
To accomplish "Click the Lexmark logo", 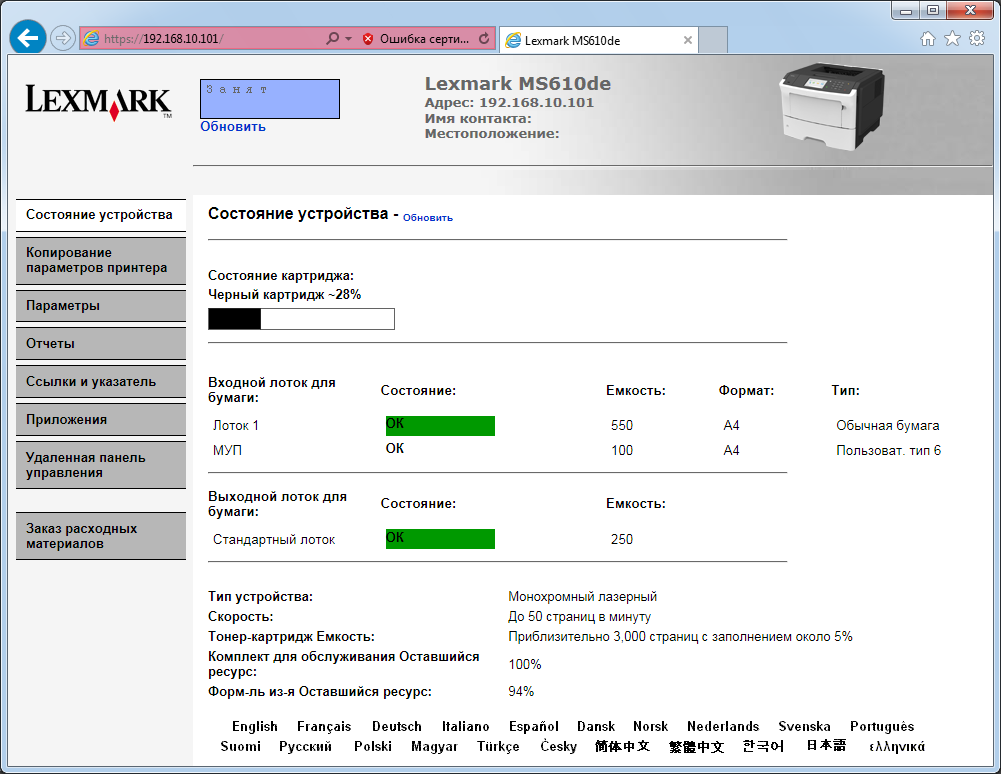I will pyautogui.click(x=99, y=102).
